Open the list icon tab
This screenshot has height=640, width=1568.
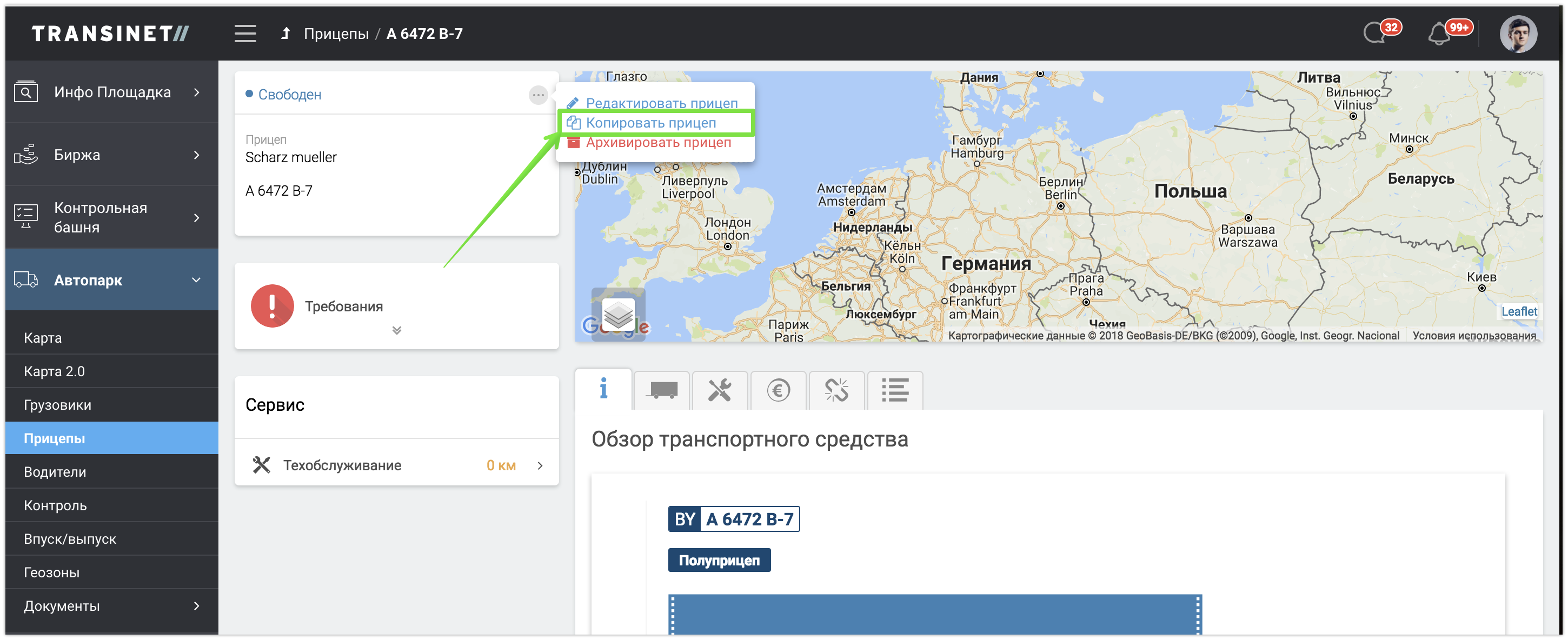click(895, 391)
